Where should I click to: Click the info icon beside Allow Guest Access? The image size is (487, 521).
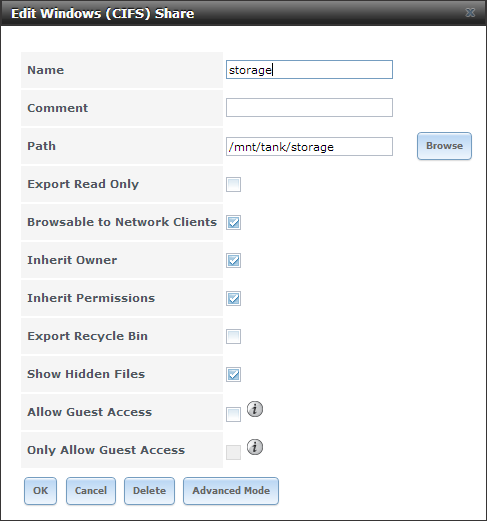tap(255, 409)
